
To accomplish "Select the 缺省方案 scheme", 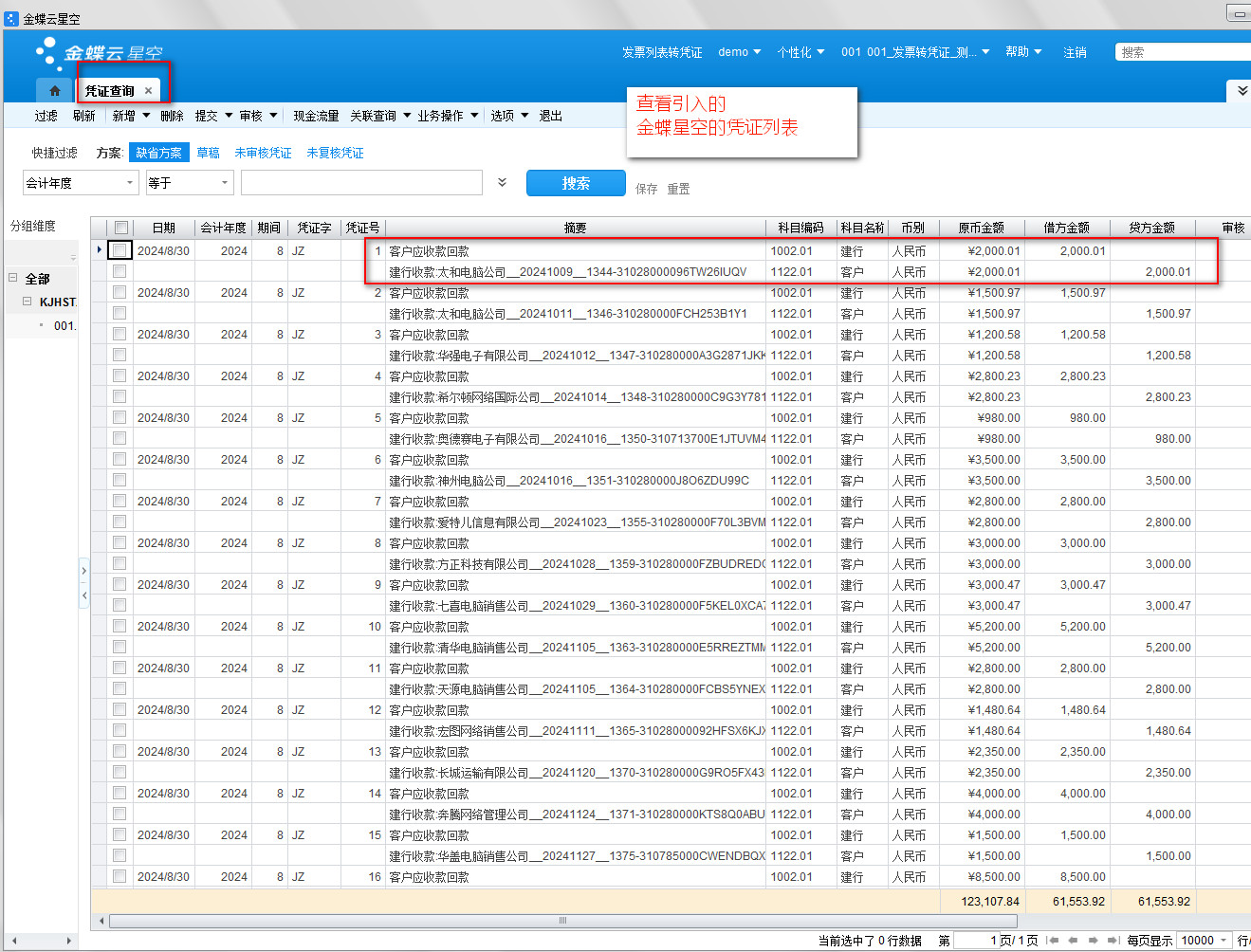I will tap(158, 153).
